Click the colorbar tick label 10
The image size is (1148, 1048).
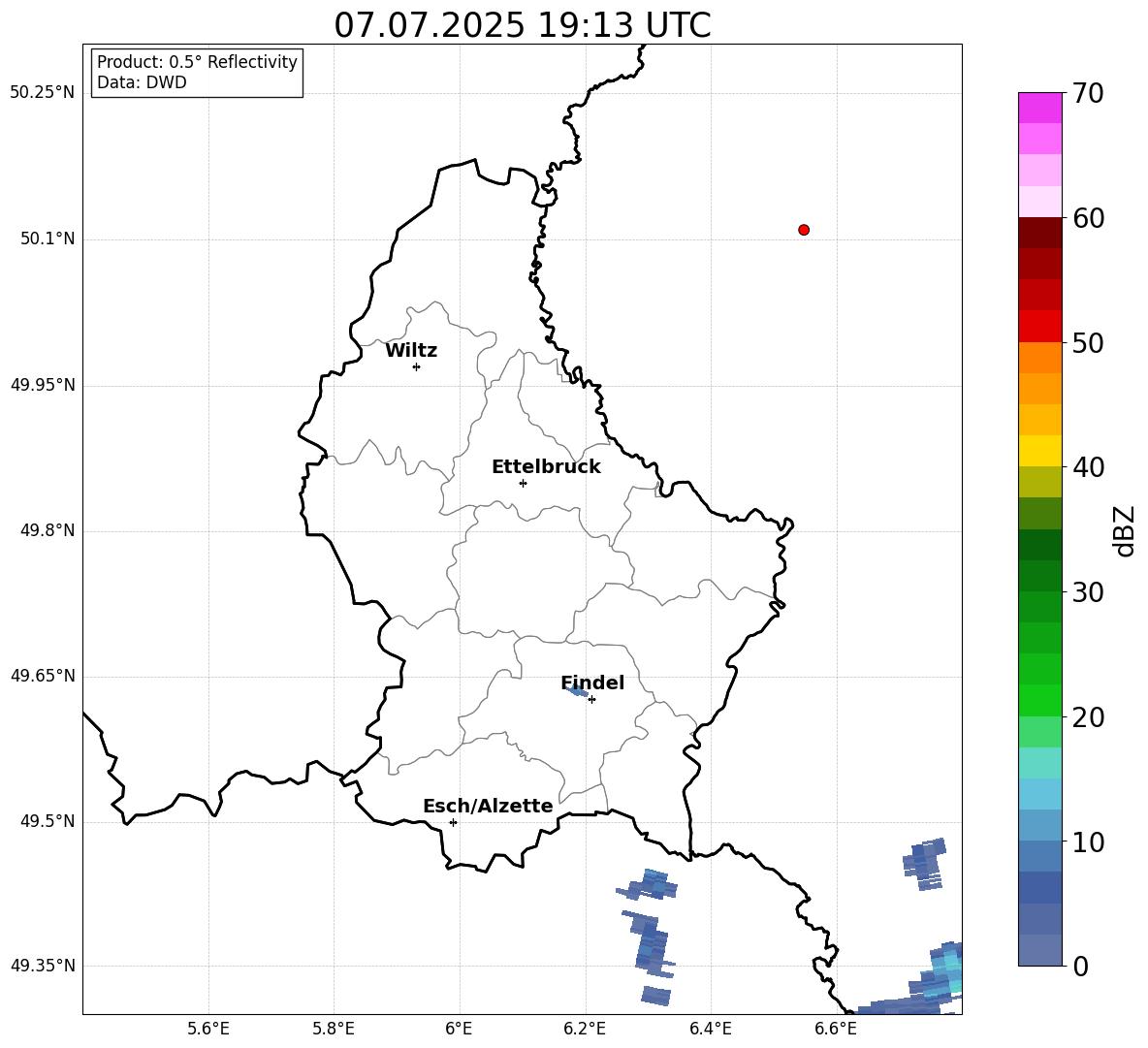[1088, 842]
